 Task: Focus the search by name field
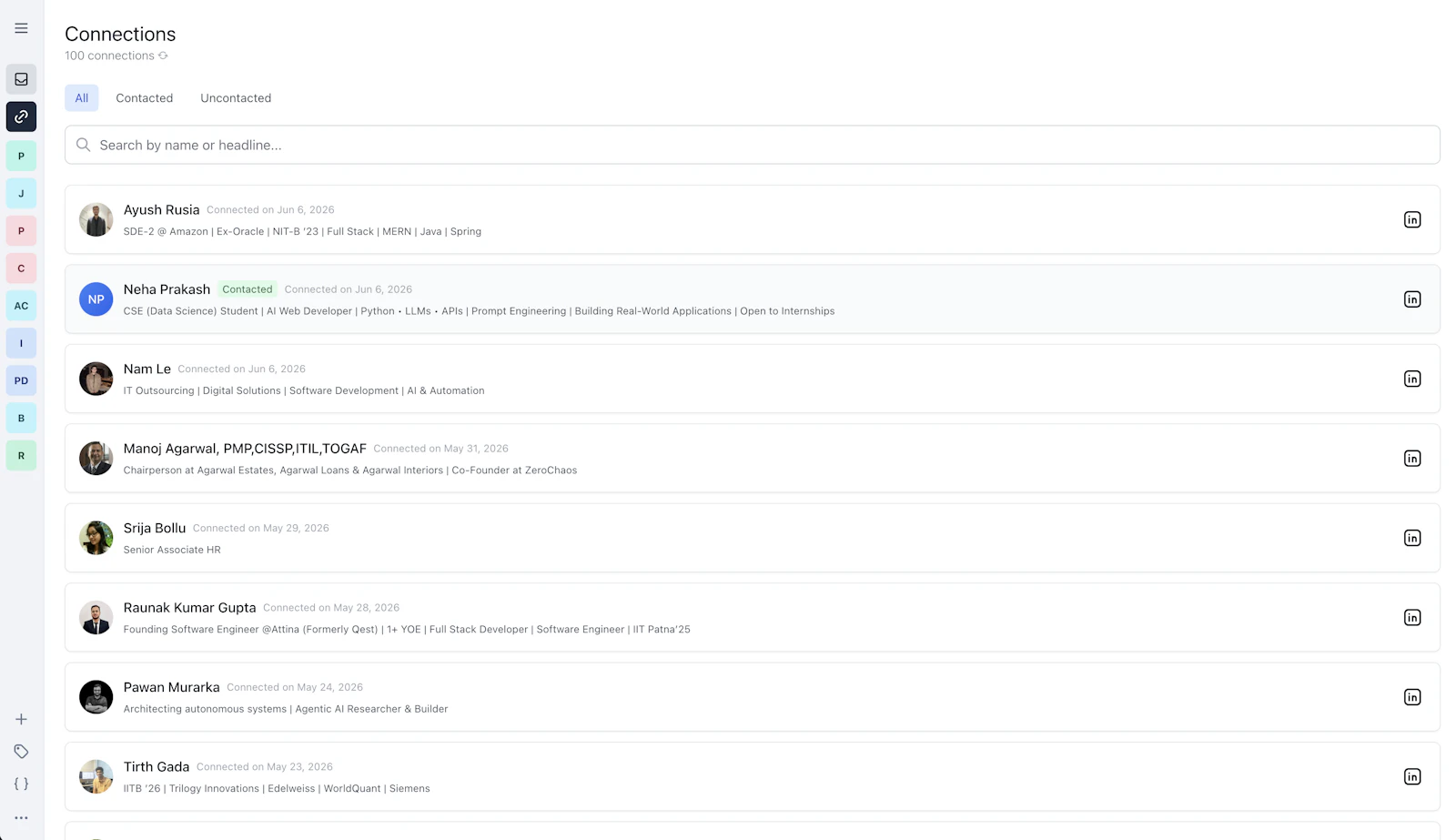point(752,145)
